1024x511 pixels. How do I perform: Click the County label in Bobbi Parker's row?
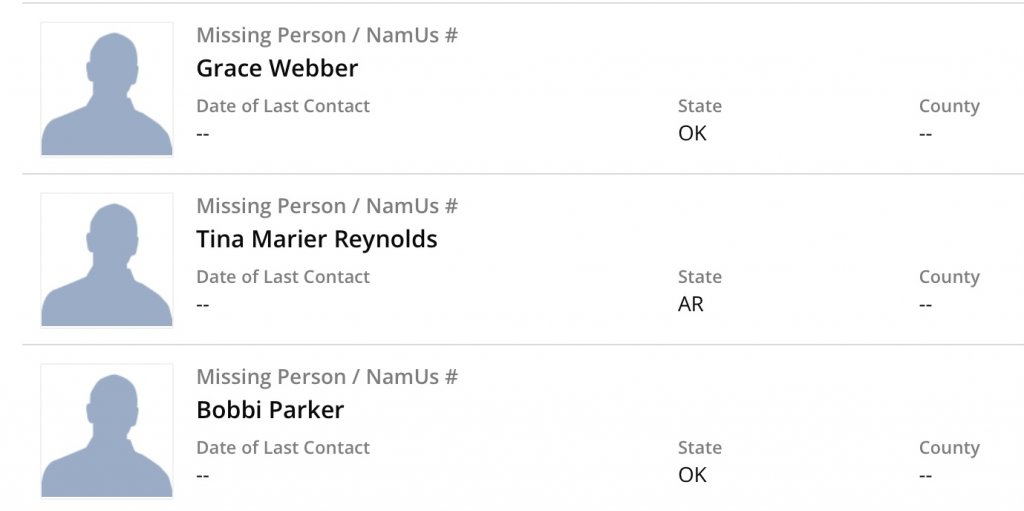pyautogui.click(x=949, y=448)
